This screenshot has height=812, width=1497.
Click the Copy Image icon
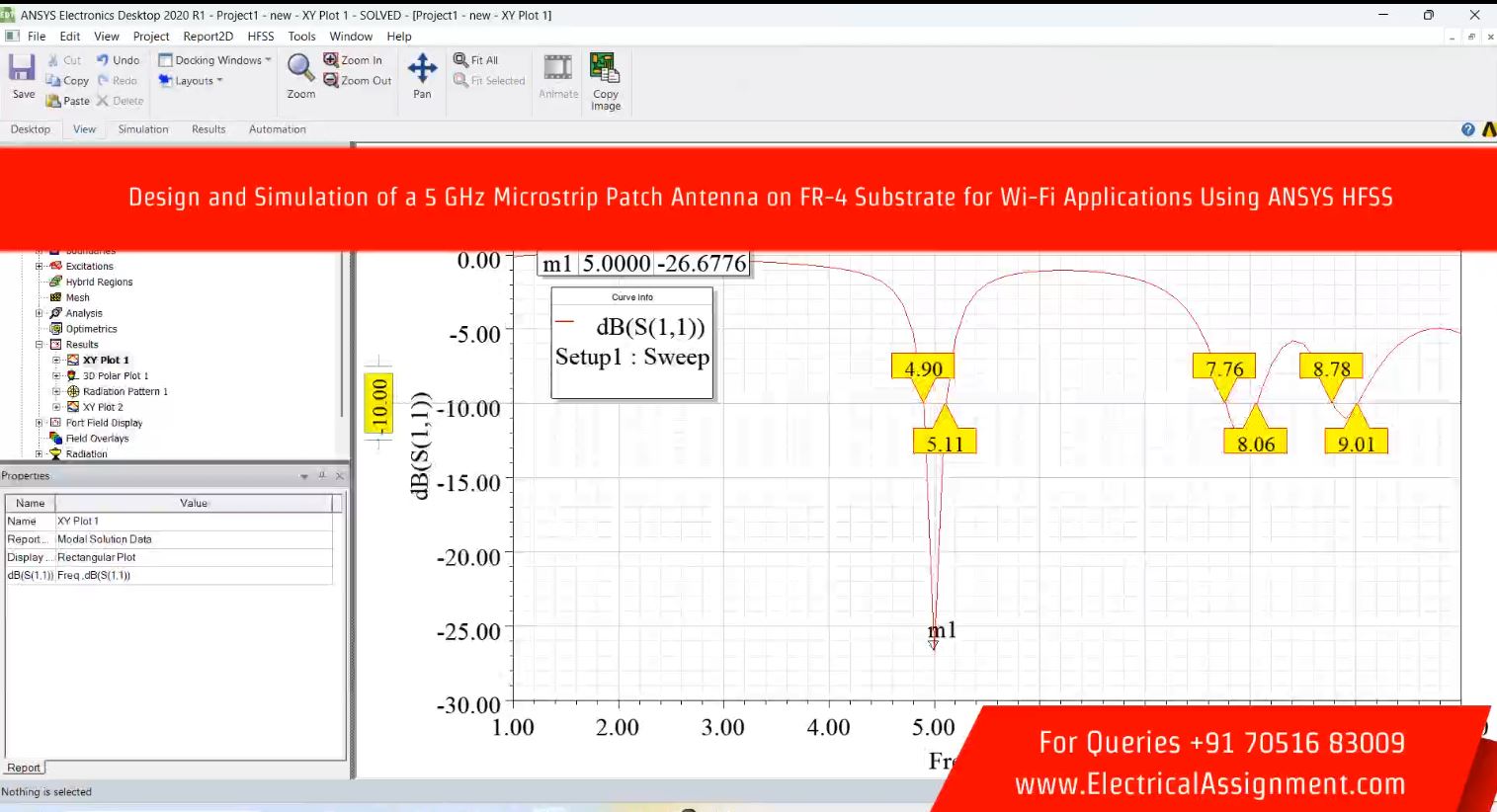pos(605,68)
